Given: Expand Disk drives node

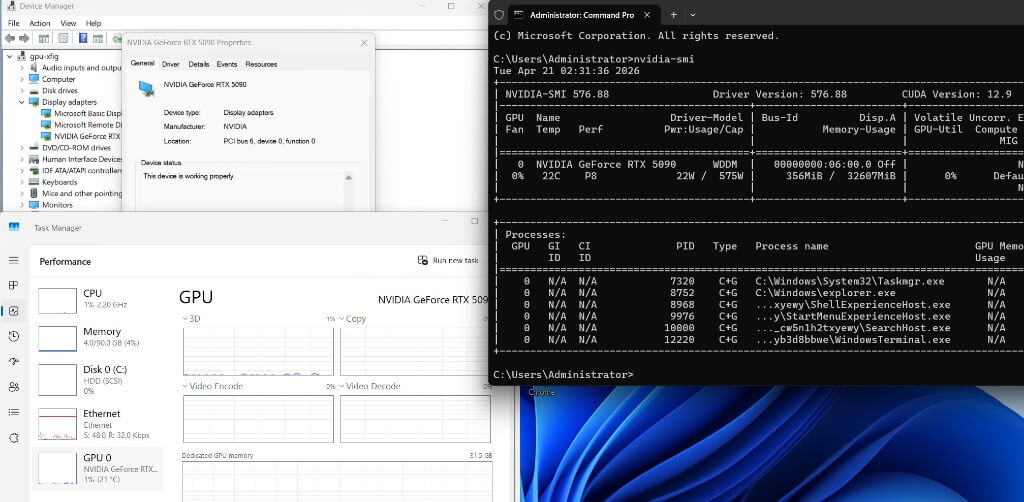Looking at the screenshot, I should click(x=22, y=90).
